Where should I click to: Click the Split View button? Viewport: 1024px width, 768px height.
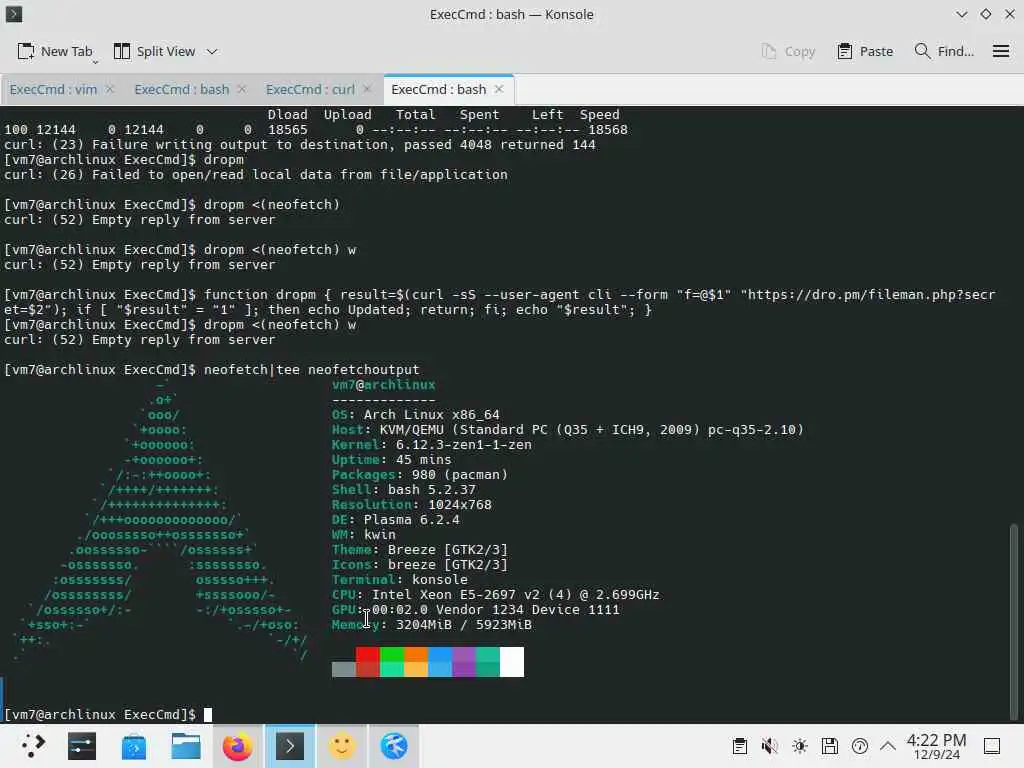[155, 52]
